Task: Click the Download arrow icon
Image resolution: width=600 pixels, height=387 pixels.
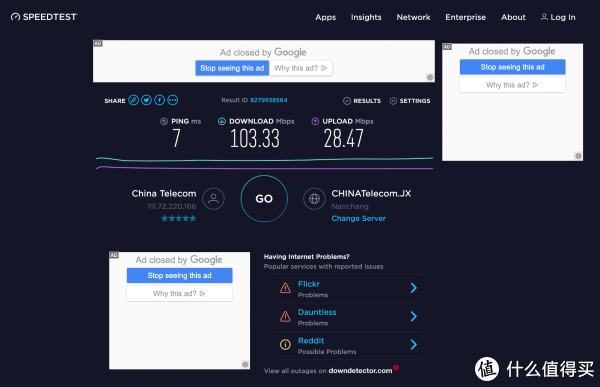Action: 222,121
